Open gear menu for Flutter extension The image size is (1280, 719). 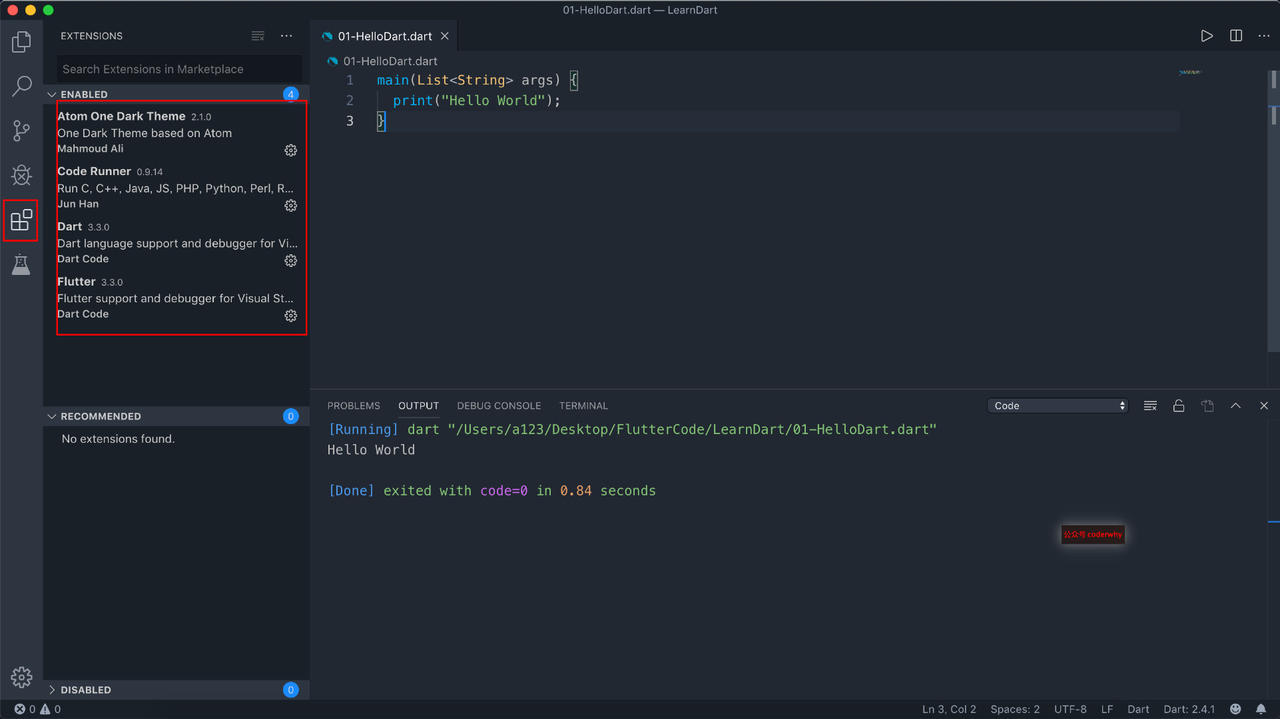(x=291, y=315)
